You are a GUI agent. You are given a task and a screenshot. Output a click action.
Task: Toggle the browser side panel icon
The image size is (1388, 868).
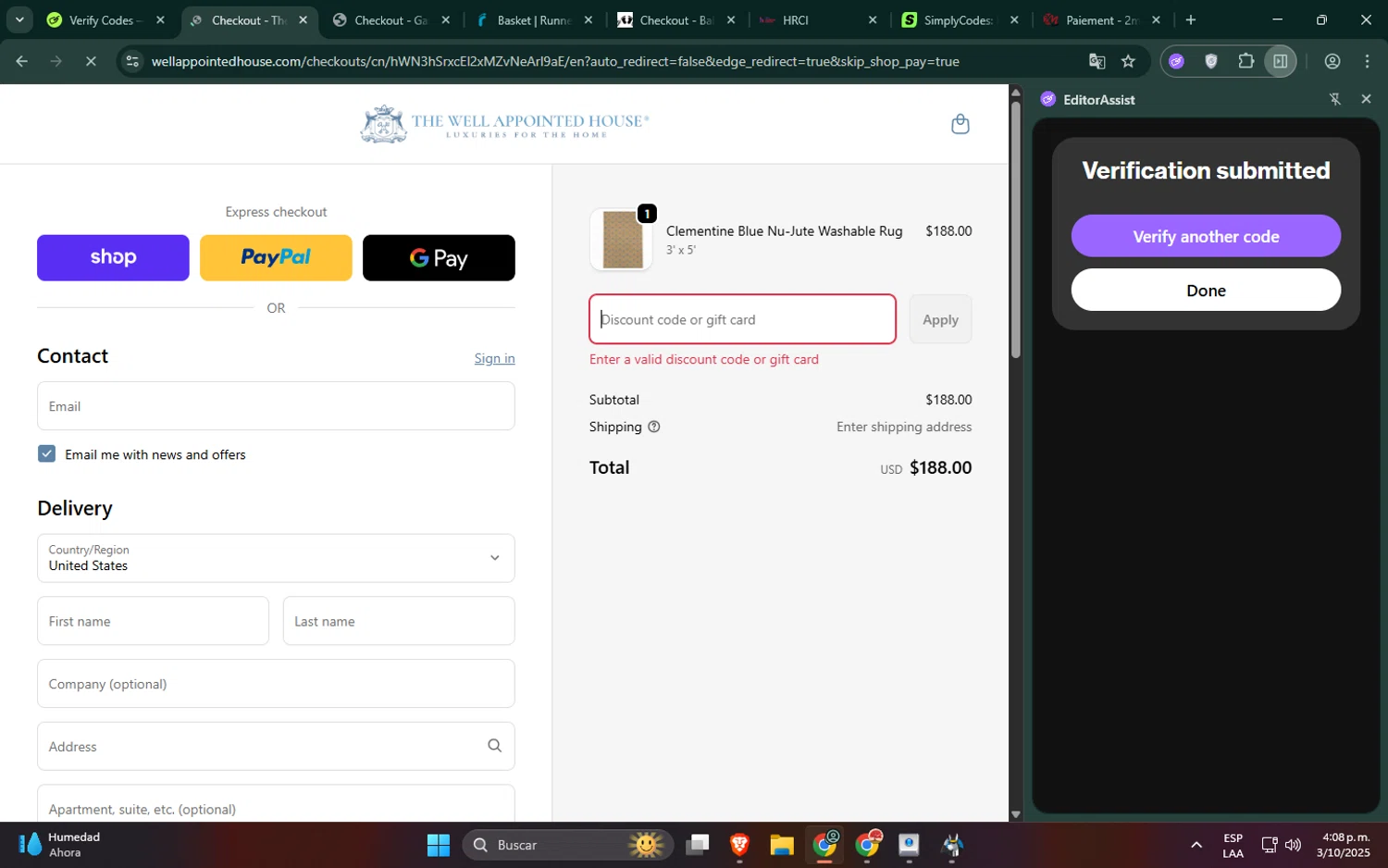coord(1281,61)
